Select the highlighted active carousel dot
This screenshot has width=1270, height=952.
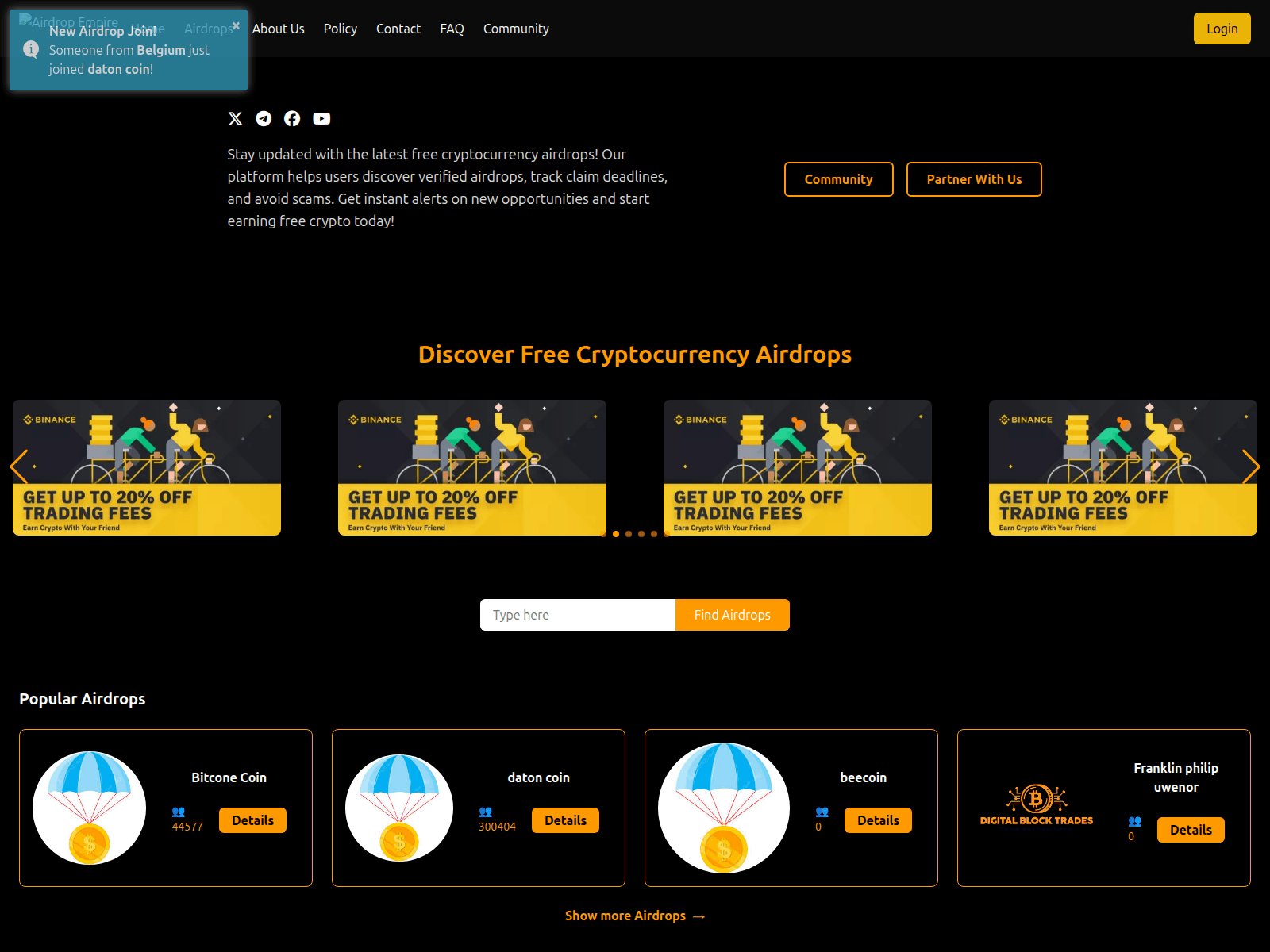click(x=616, y=534)
